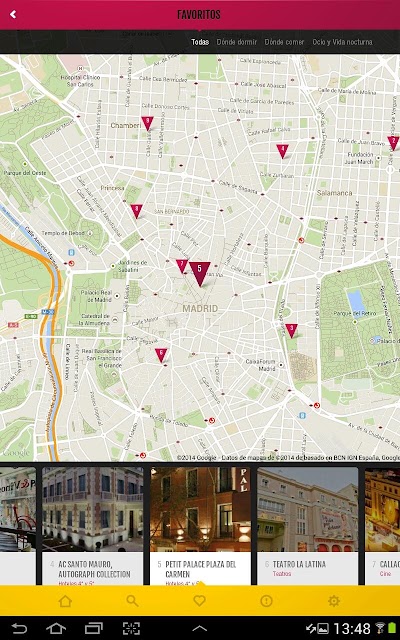Open the search magnifier icon

[x=132, y=601]
